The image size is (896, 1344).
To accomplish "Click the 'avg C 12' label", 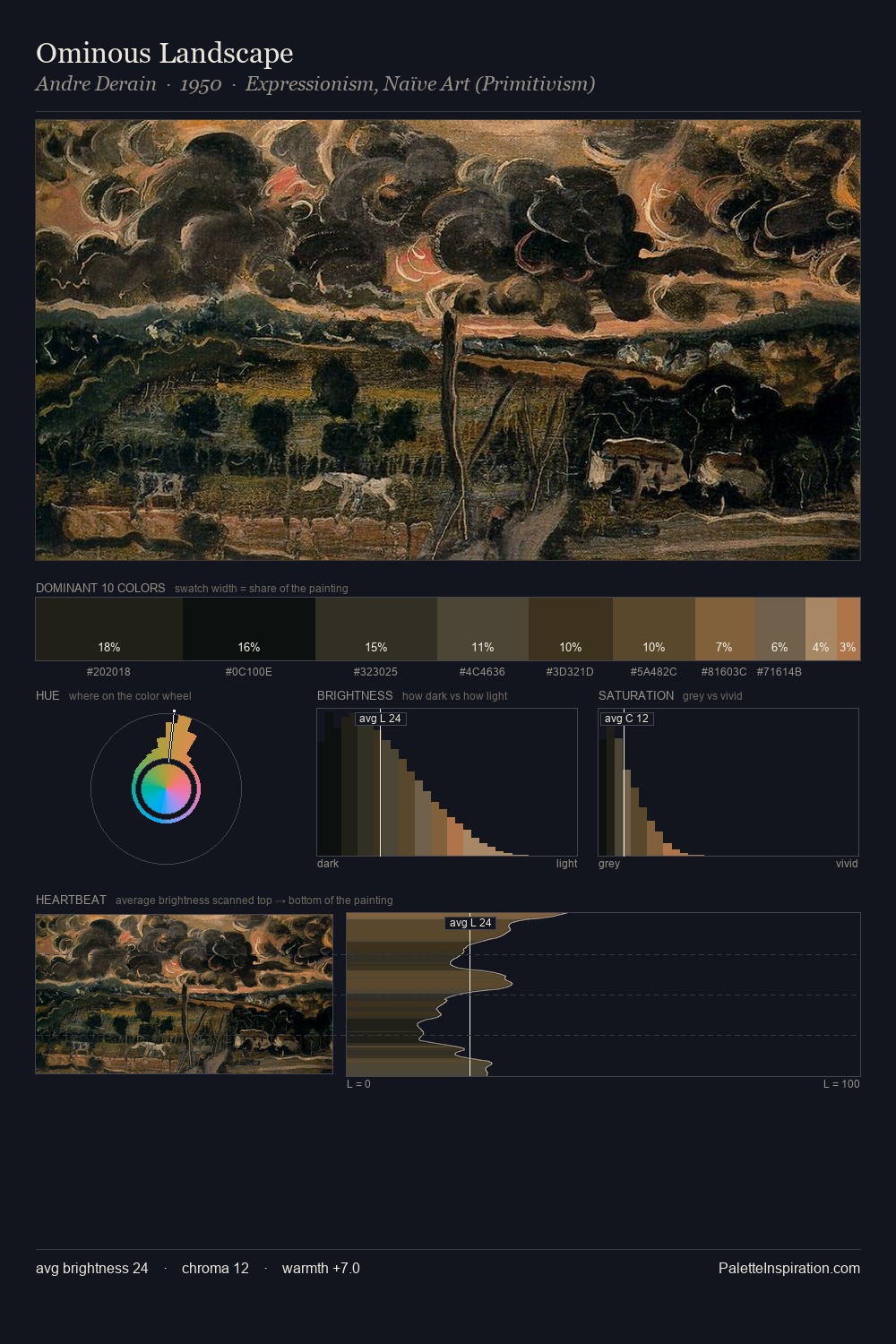I will pyautogui.click(x=626, y=719).
